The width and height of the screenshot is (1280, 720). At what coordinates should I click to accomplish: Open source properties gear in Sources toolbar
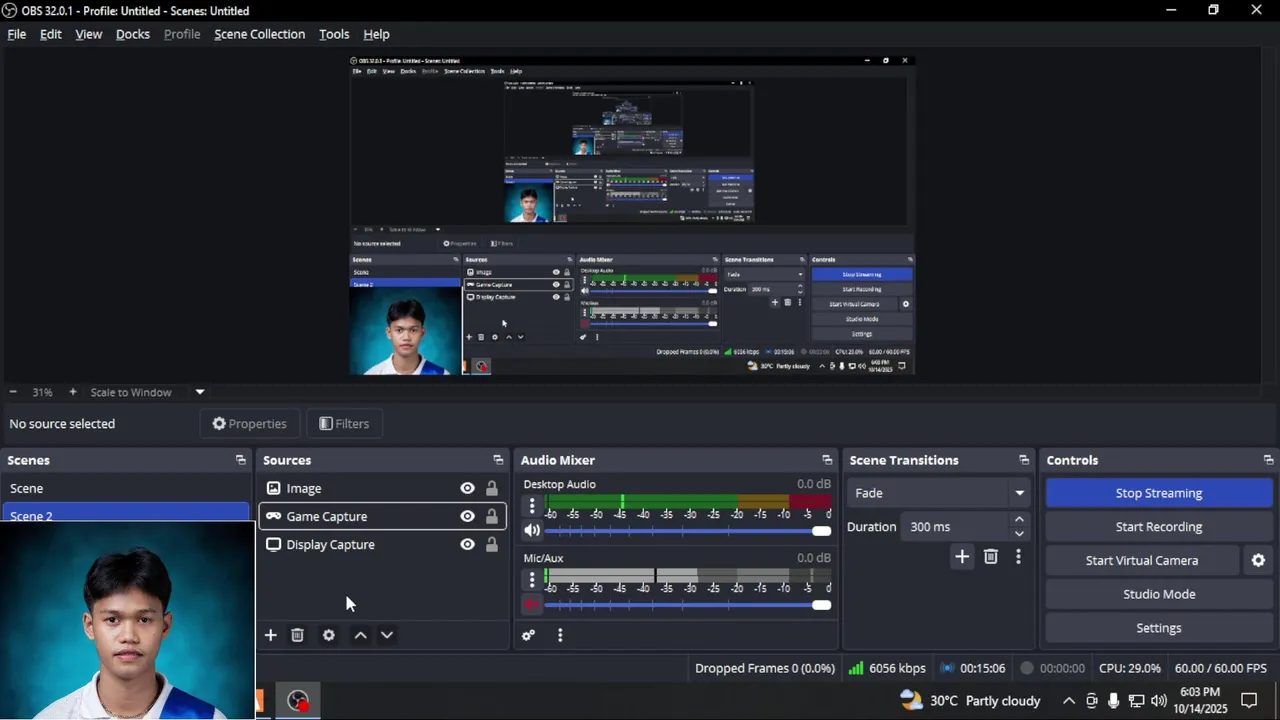click(328, 635)
